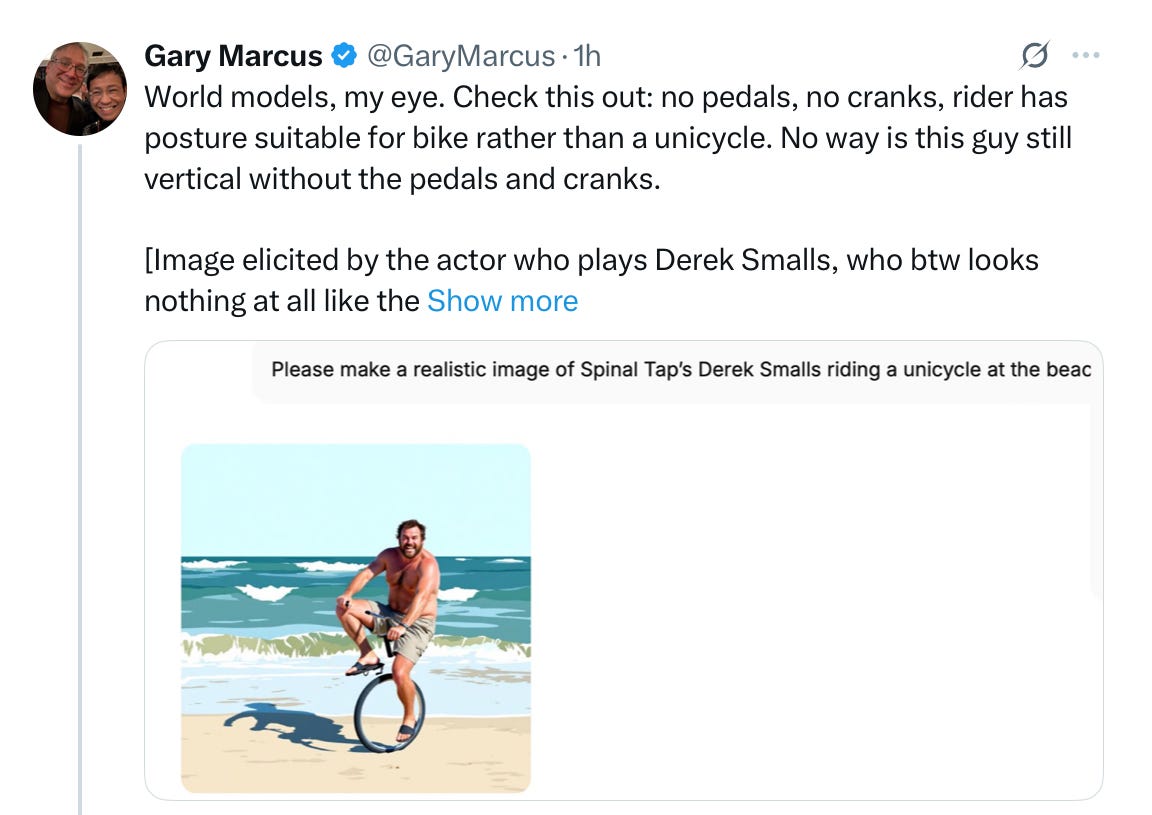
Task: Open the @GaryMarcus handle link
Action: pos(461,56)
